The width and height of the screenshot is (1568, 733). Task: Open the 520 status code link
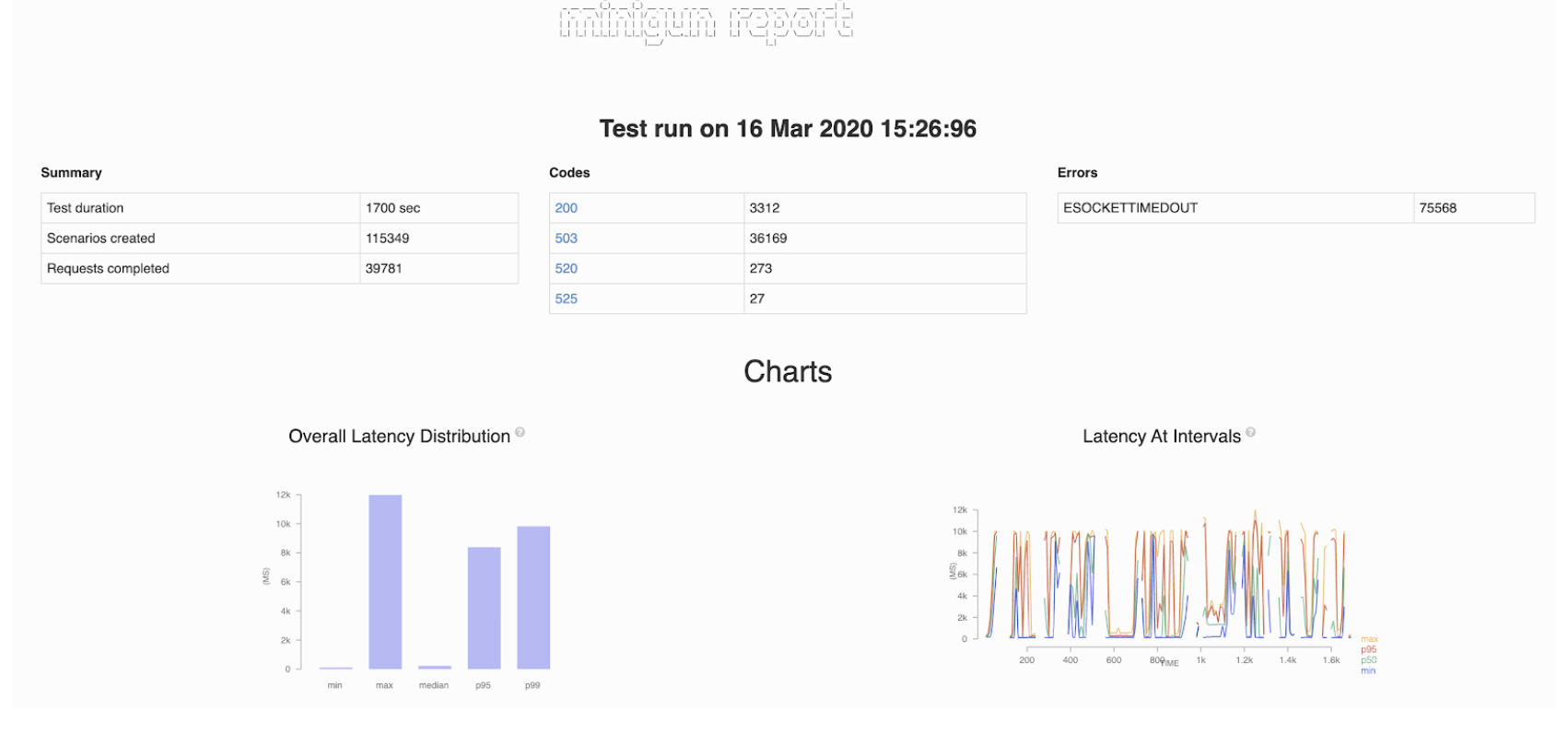[x=566, y=269]
